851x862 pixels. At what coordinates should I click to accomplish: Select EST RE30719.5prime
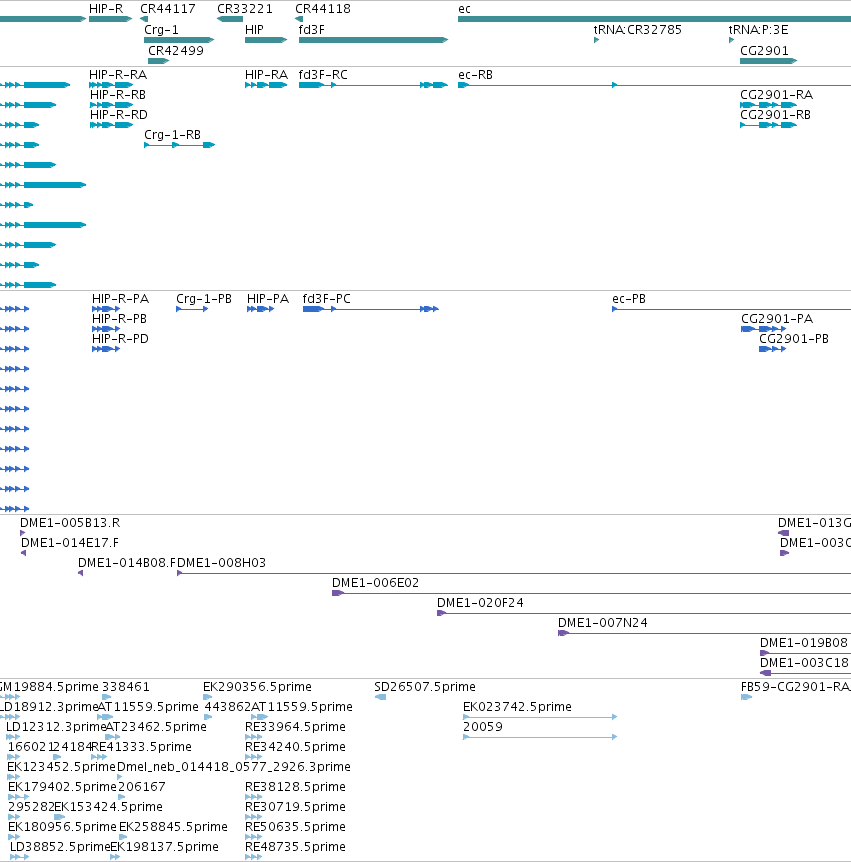253,816
